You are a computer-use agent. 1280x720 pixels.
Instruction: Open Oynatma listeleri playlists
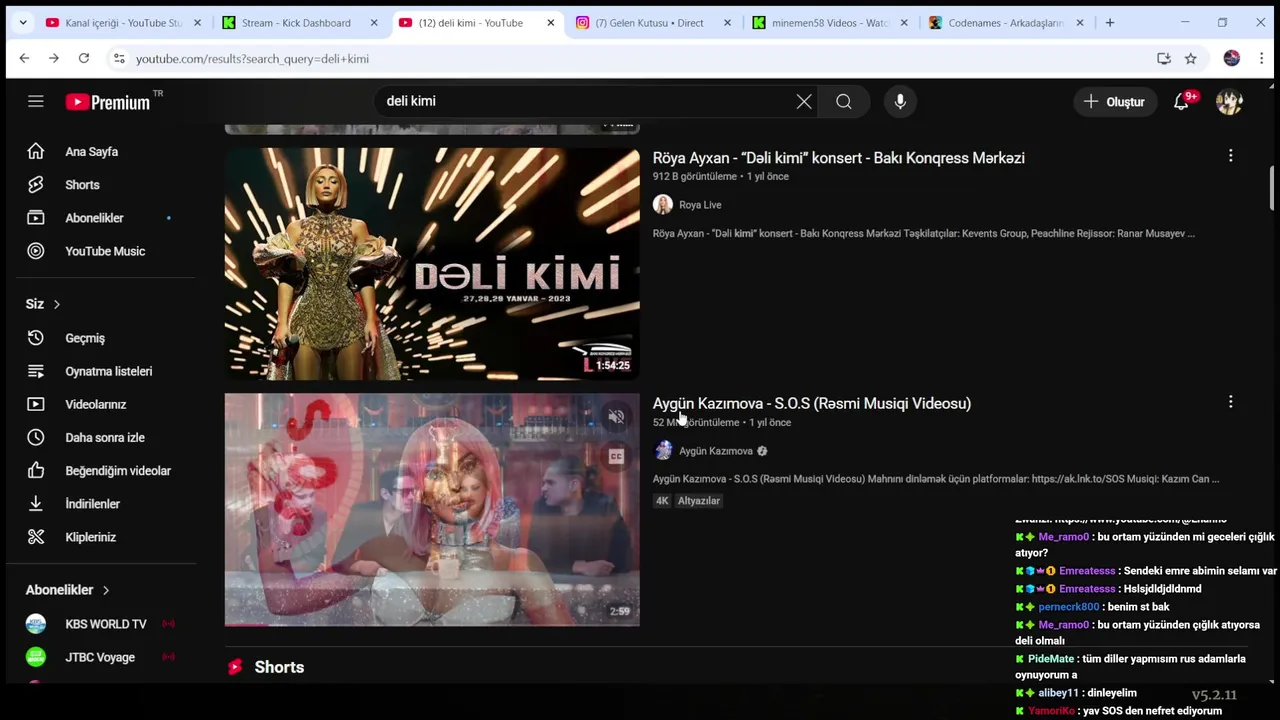click(x=108, y=371)
